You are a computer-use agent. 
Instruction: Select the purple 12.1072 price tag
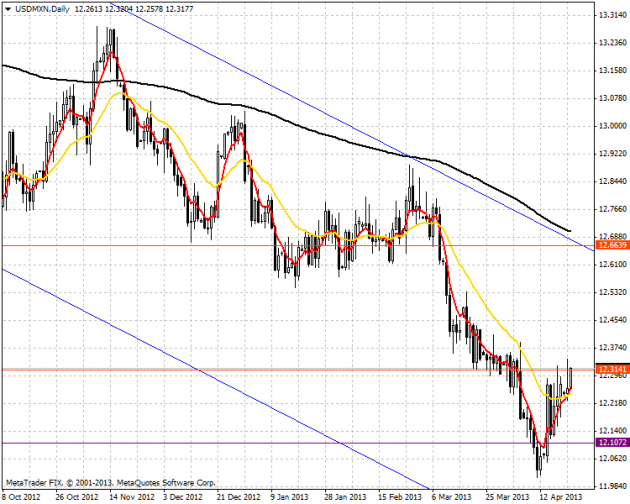(x=610, y=442)
